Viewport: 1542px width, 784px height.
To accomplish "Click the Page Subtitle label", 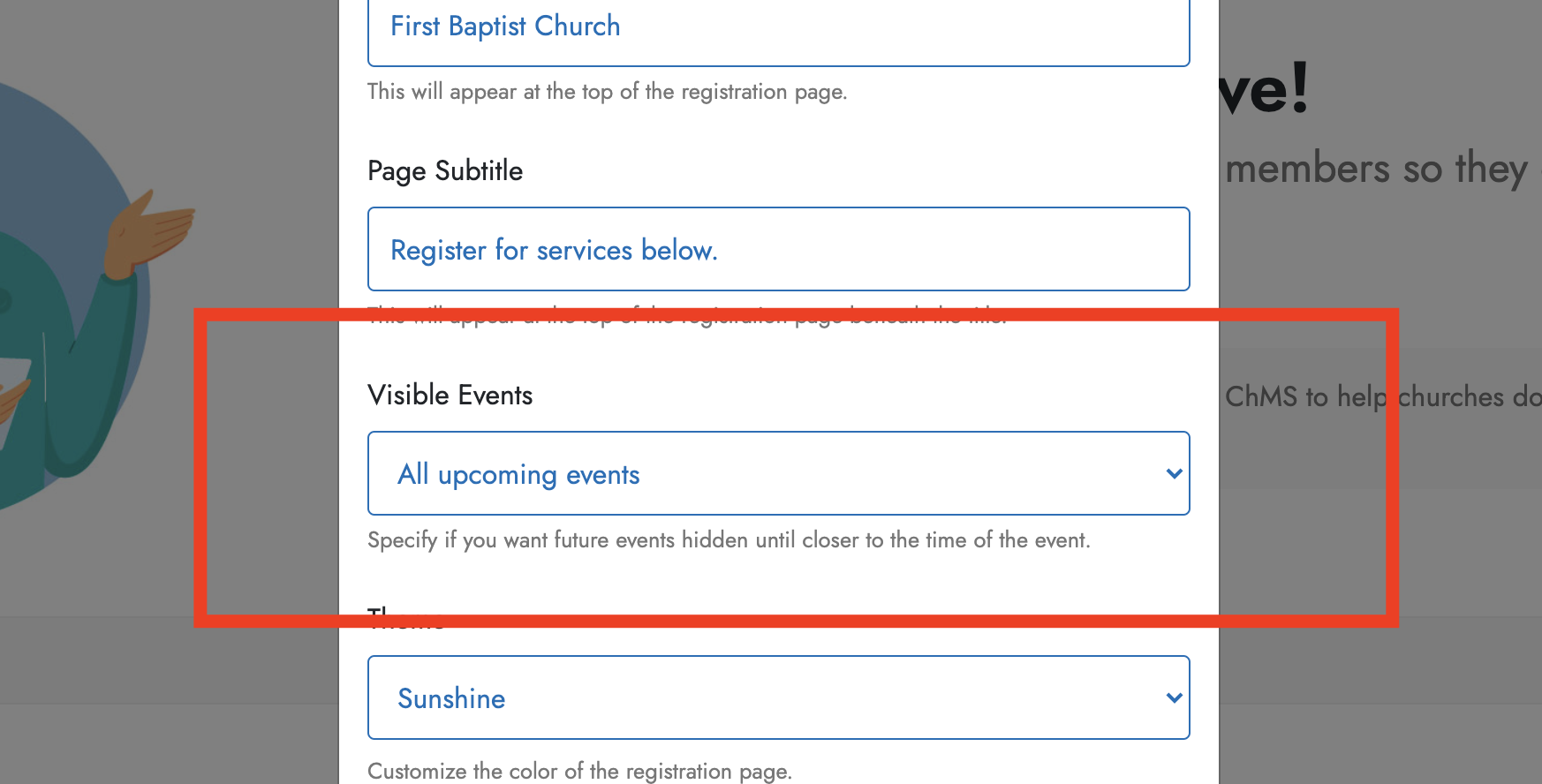I will pos(445,170).
